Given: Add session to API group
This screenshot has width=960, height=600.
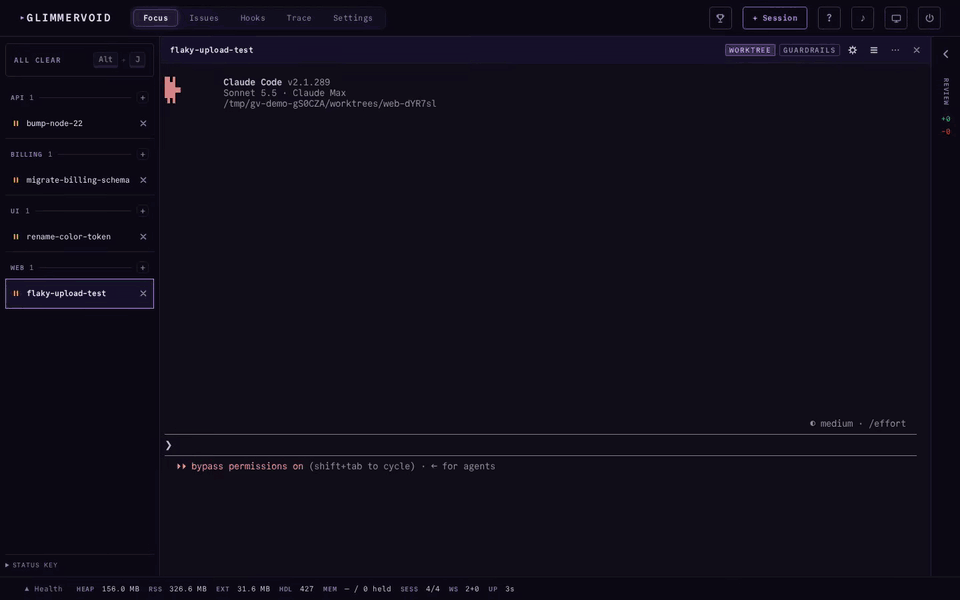Looking at the screenshot, I should click(143, 97).
